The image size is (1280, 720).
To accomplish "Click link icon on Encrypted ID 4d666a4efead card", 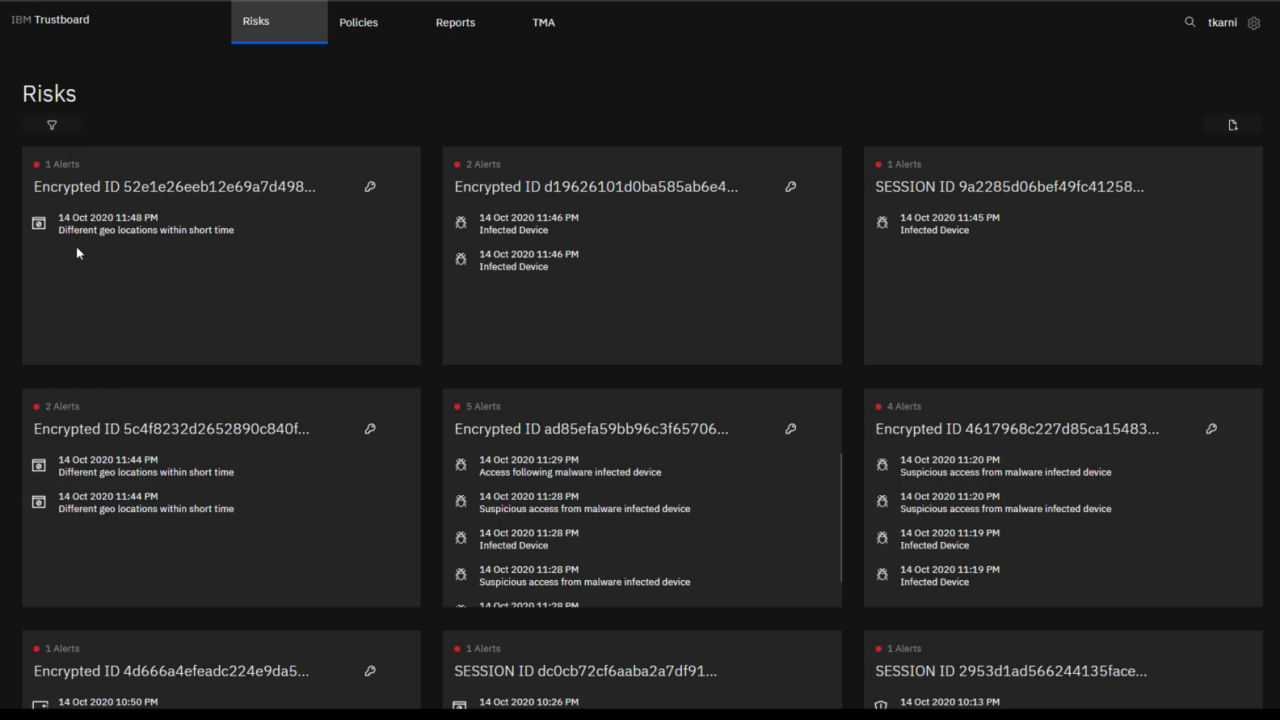I will (370, 671).
